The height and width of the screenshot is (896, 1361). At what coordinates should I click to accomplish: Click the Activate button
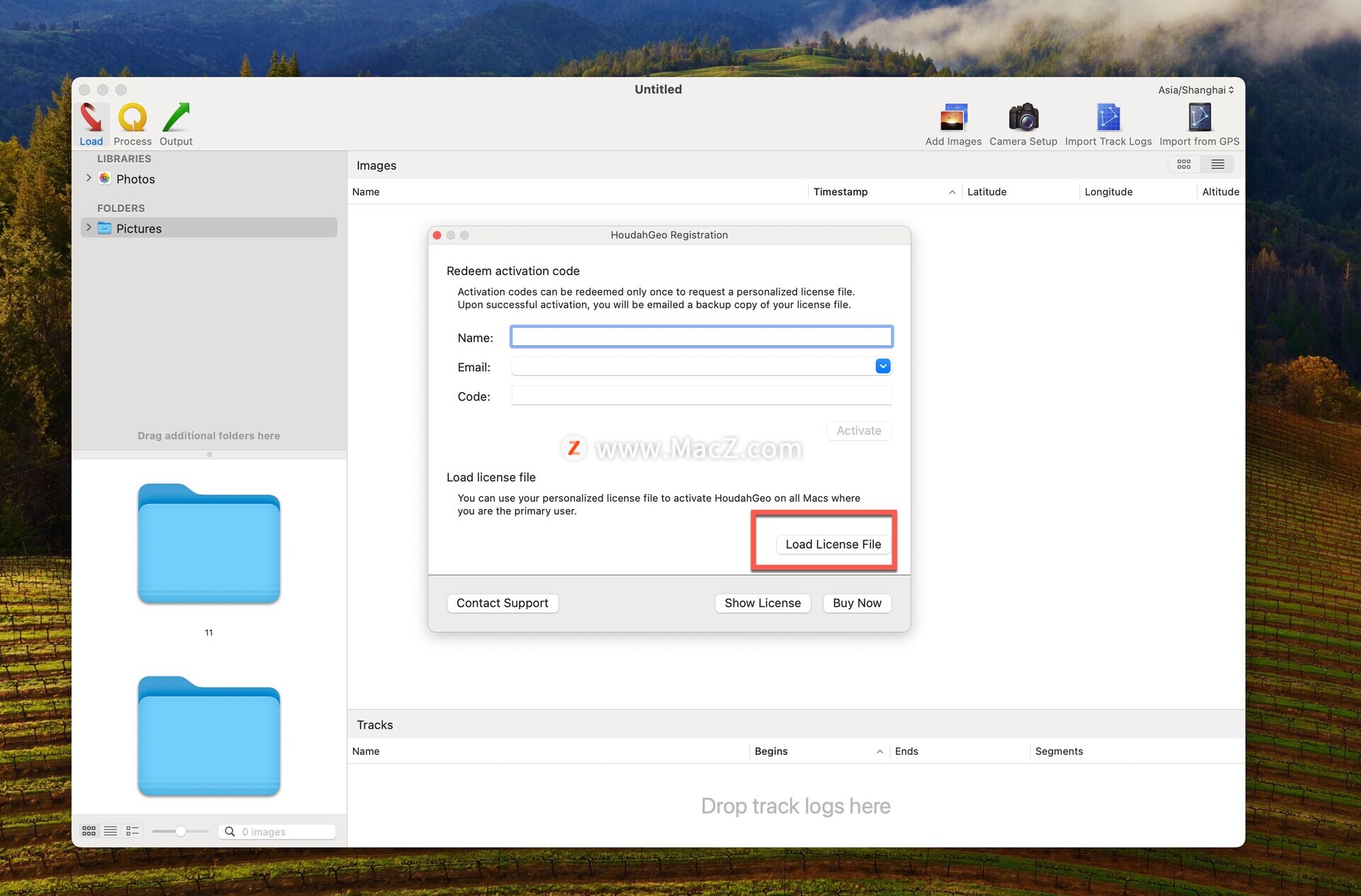858,431
